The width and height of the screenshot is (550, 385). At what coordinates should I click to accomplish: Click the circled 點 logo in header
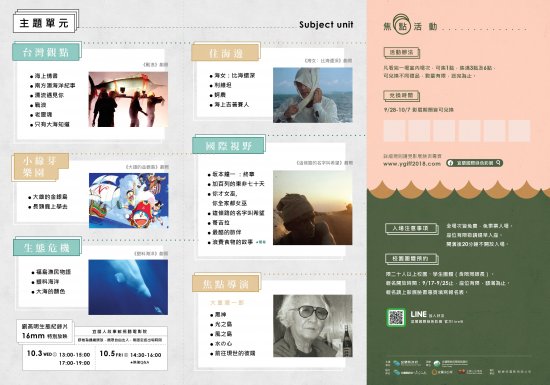[x=402, y=25]
